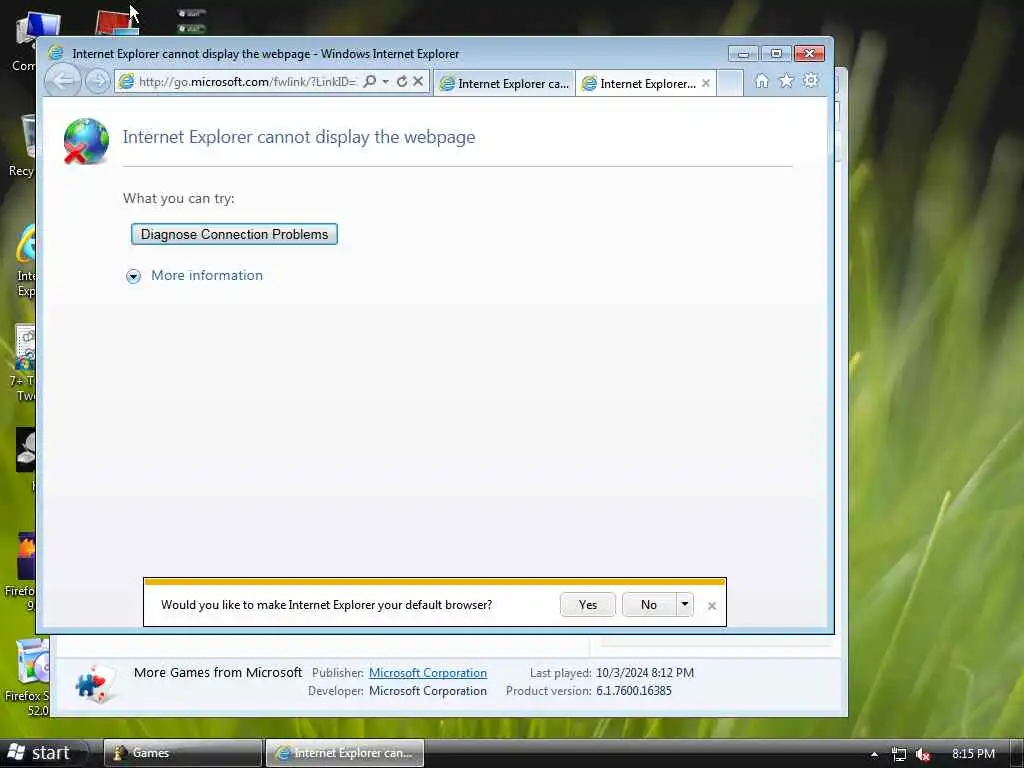
Task: Activate Internet Explorer taskbar button
Action: (x=344, y=753)
